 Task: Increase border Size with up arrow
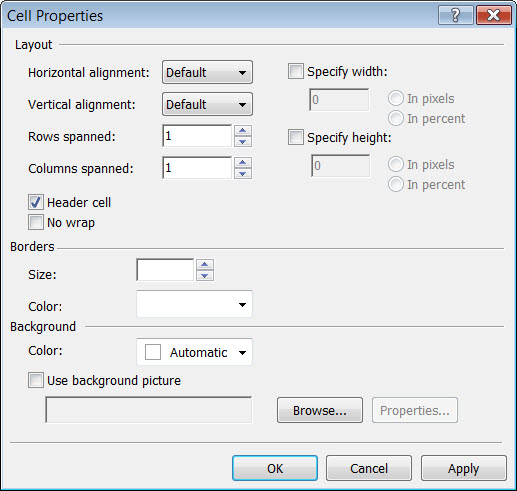point(205,264)
